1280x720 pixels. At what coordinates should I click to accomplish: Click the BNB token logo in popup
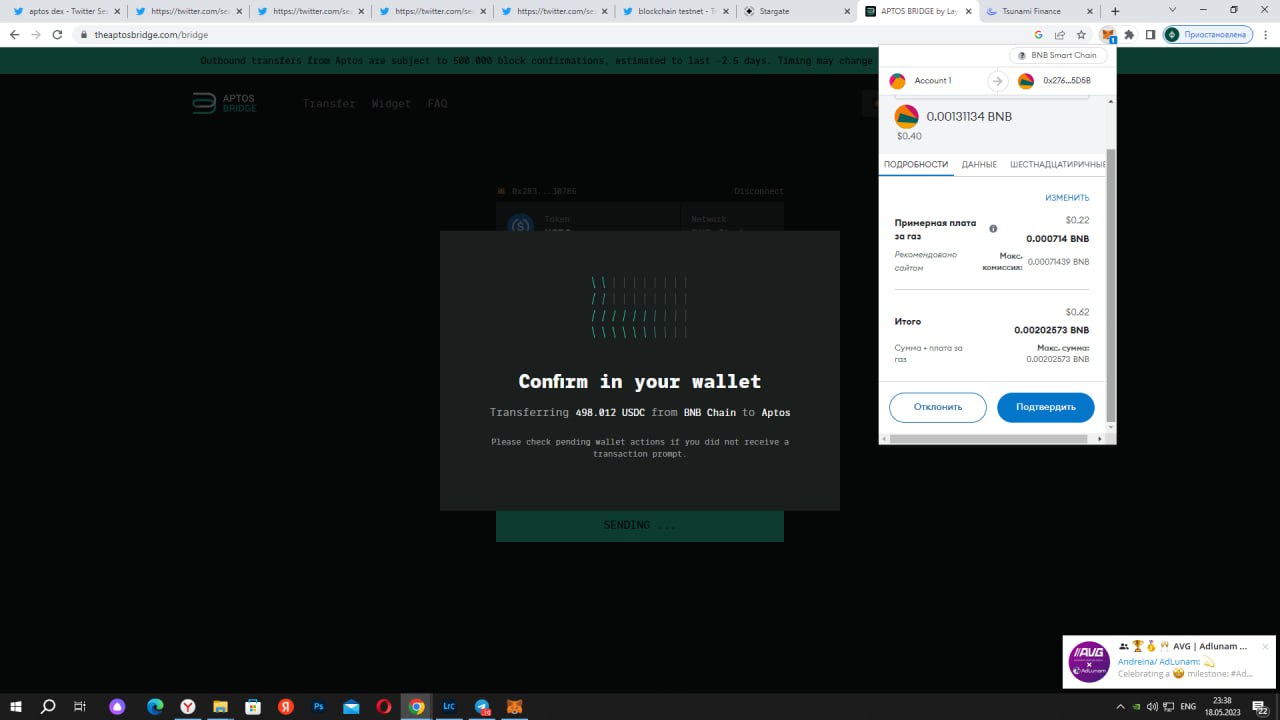(906, 117)
